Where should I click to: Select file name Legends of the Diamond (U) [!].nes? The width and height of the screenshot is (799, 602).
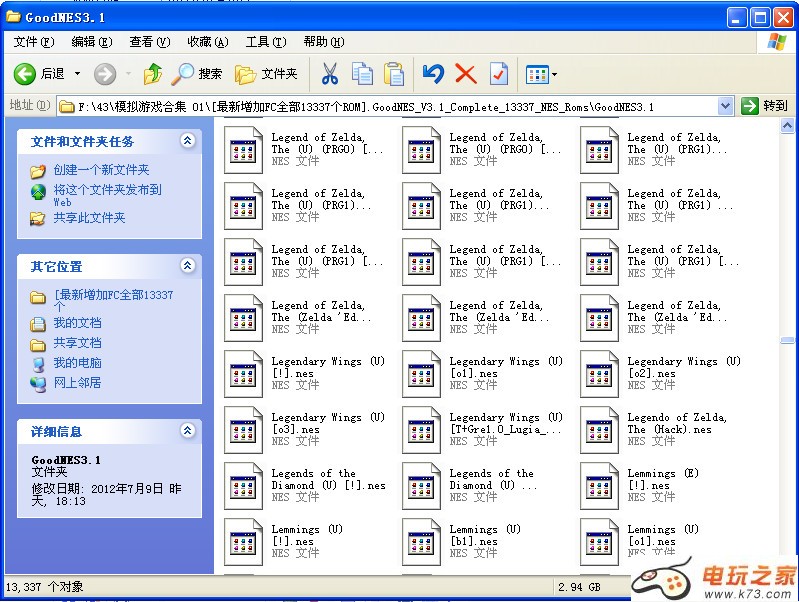coord(328,480)
